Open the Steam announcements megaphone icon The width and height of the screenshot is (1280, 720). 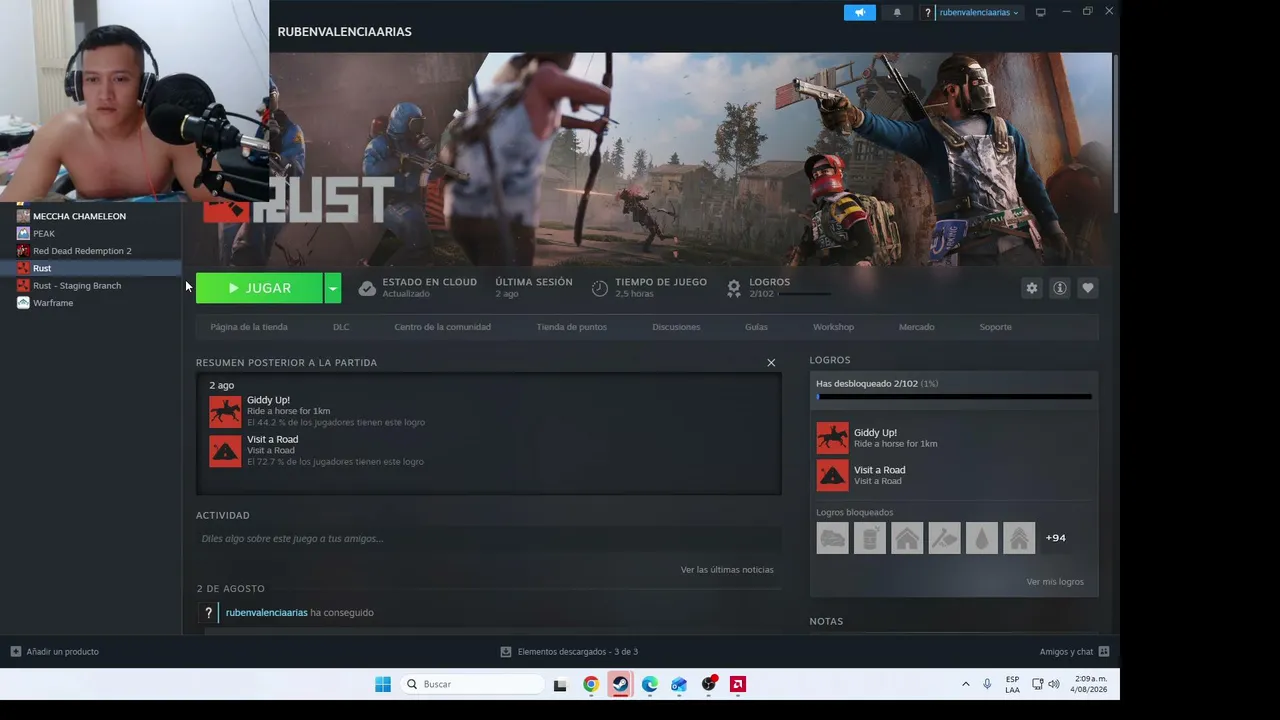(x=859, y=13)
